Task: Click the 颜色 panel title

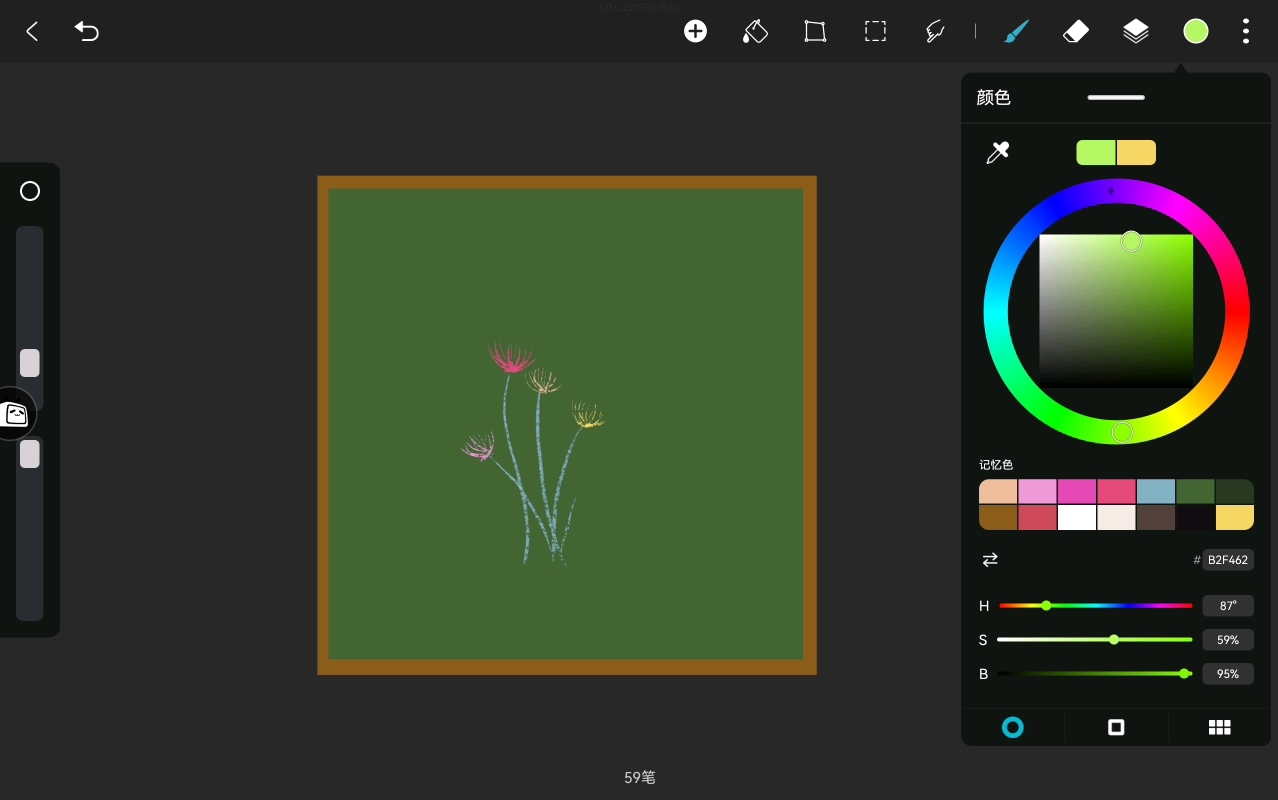Action: pyautogui.click(x=993, y=98)
